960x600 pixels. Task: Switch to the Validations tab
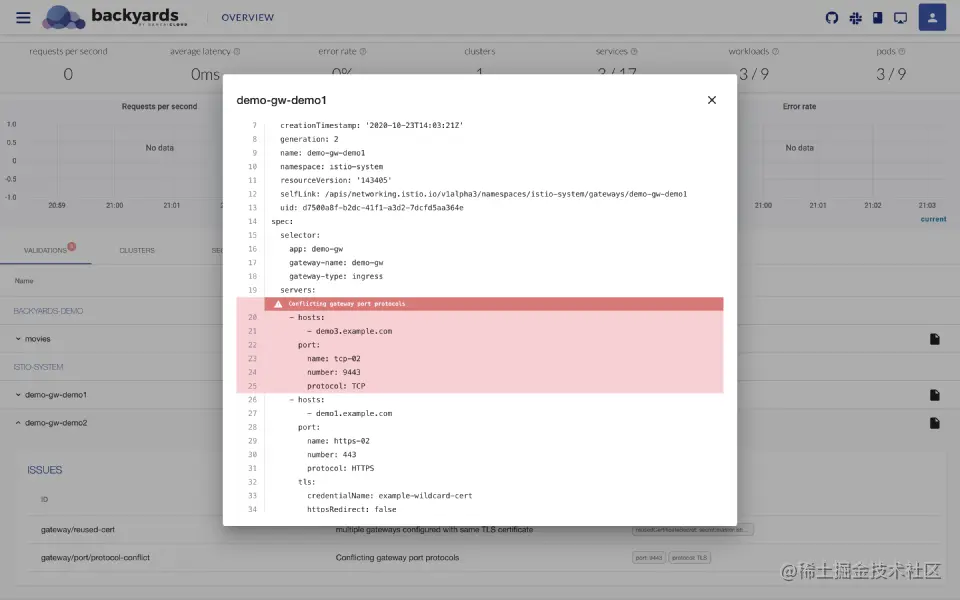[45, 250]
